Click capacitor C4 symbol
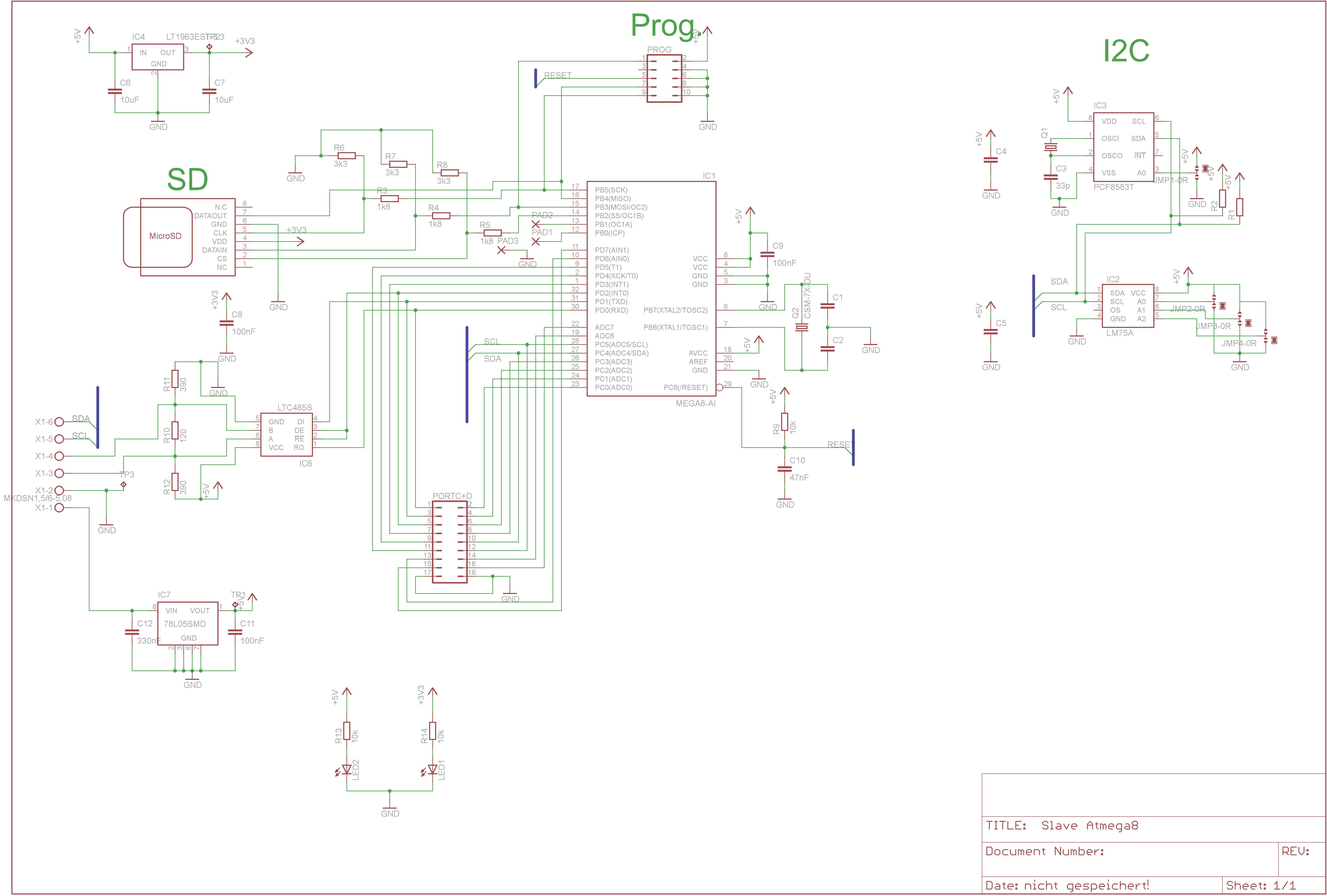 point(991,160)
